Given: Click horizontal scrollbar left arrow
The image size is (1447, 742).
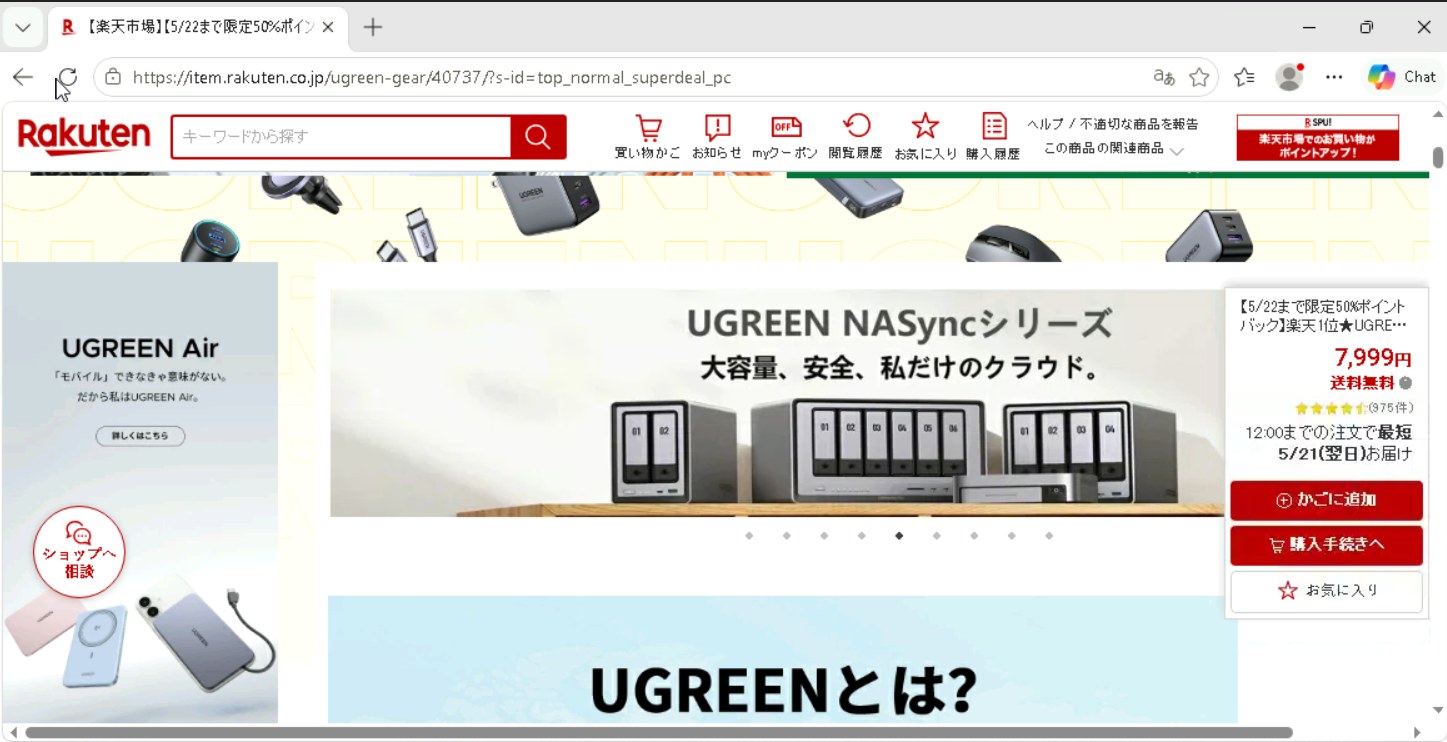Looking at the screenshot, I should [x=13, y=733].
